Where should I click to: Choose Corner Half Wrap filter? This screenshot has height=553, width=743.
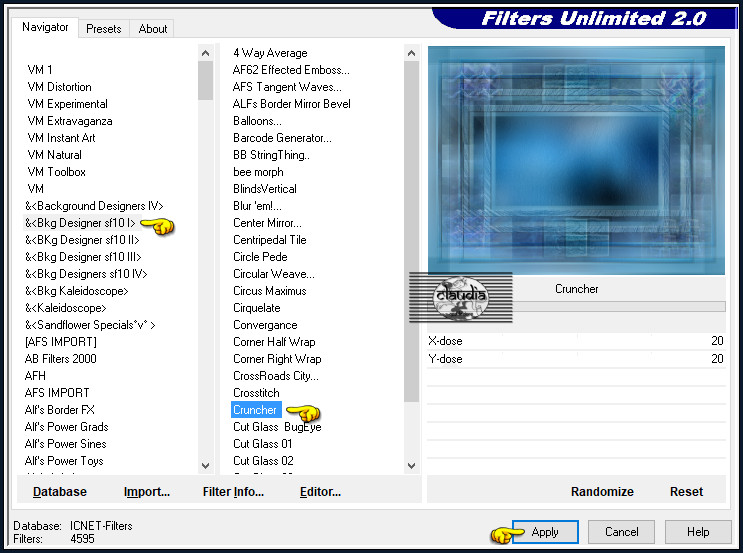pos(274,342)
